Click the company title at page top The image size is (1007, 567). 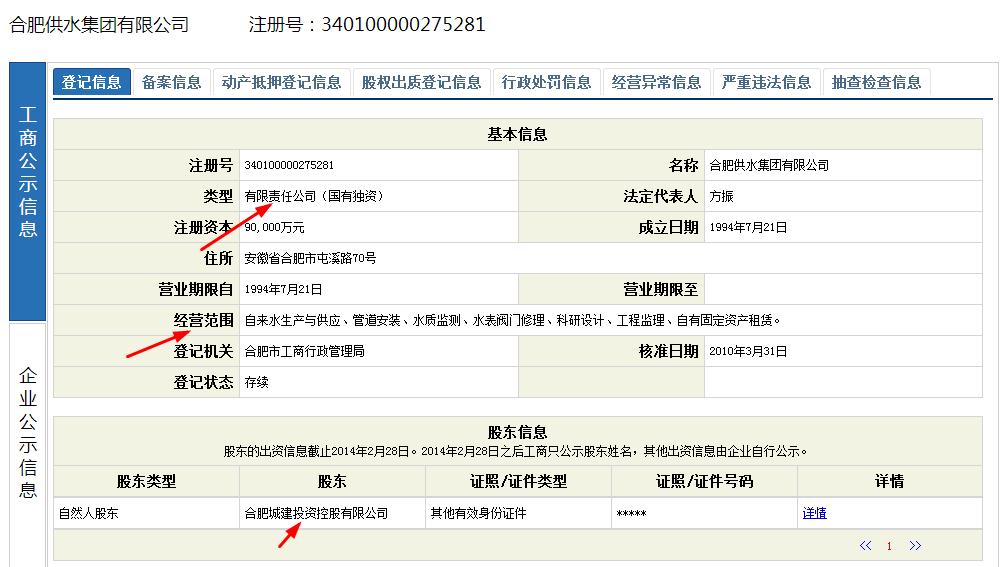point(99,24)
